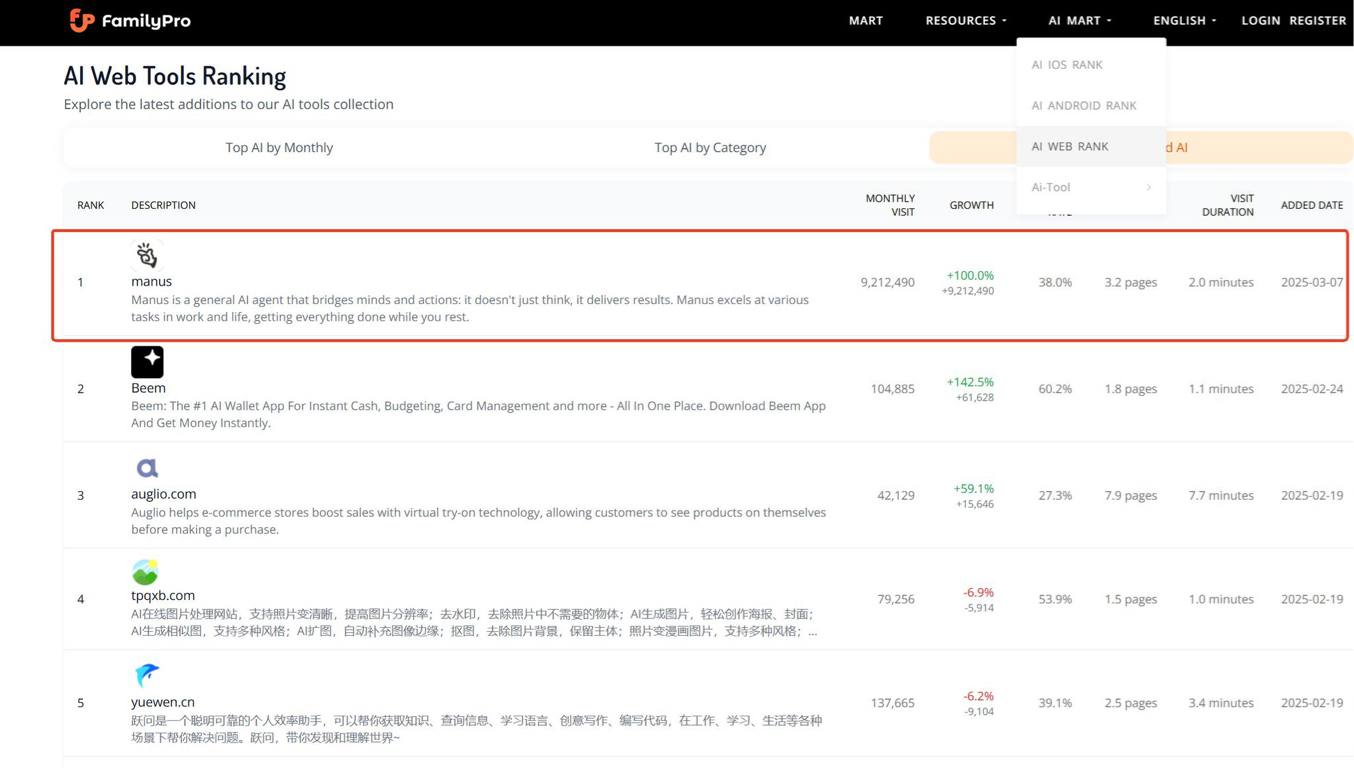Image resolution: width=1354 pixels, height=769 pixels.
Task: Click manus monthly visit 9,212,490
Action: [887, 282]
